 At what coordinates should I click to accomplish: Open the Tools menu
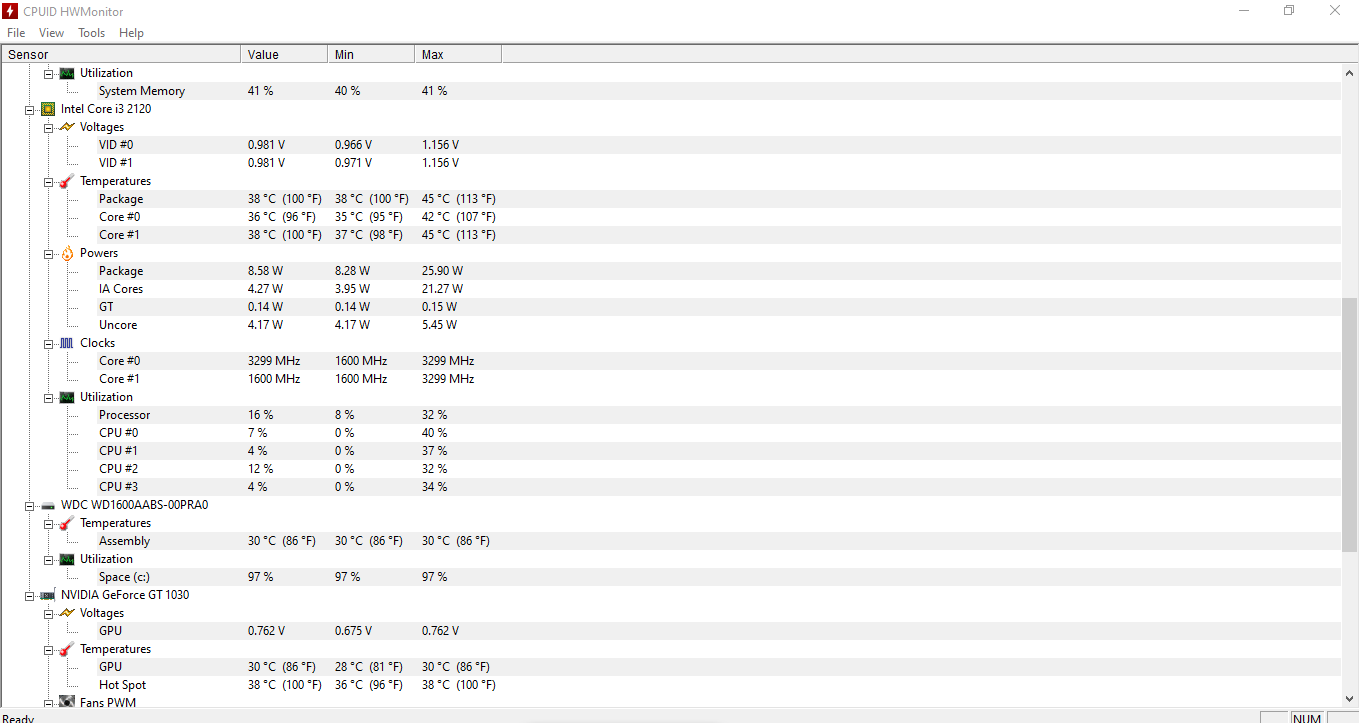pyautogui.click(x=91, y=33)
